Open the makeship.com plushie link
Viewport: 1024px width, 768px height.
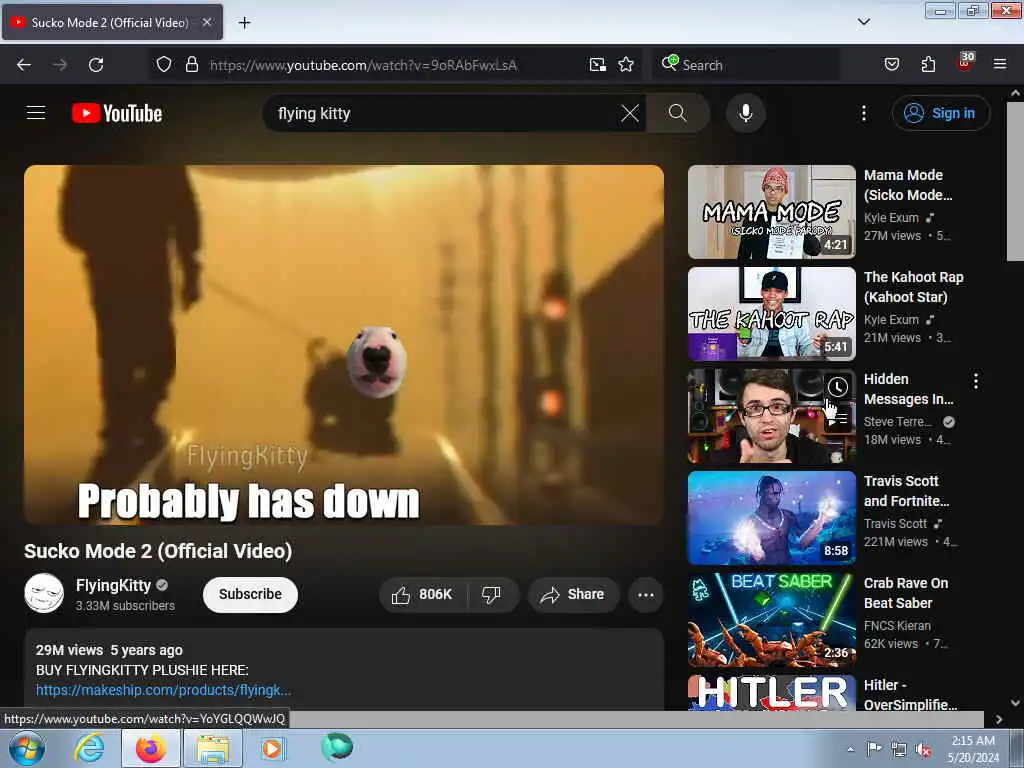163,690
